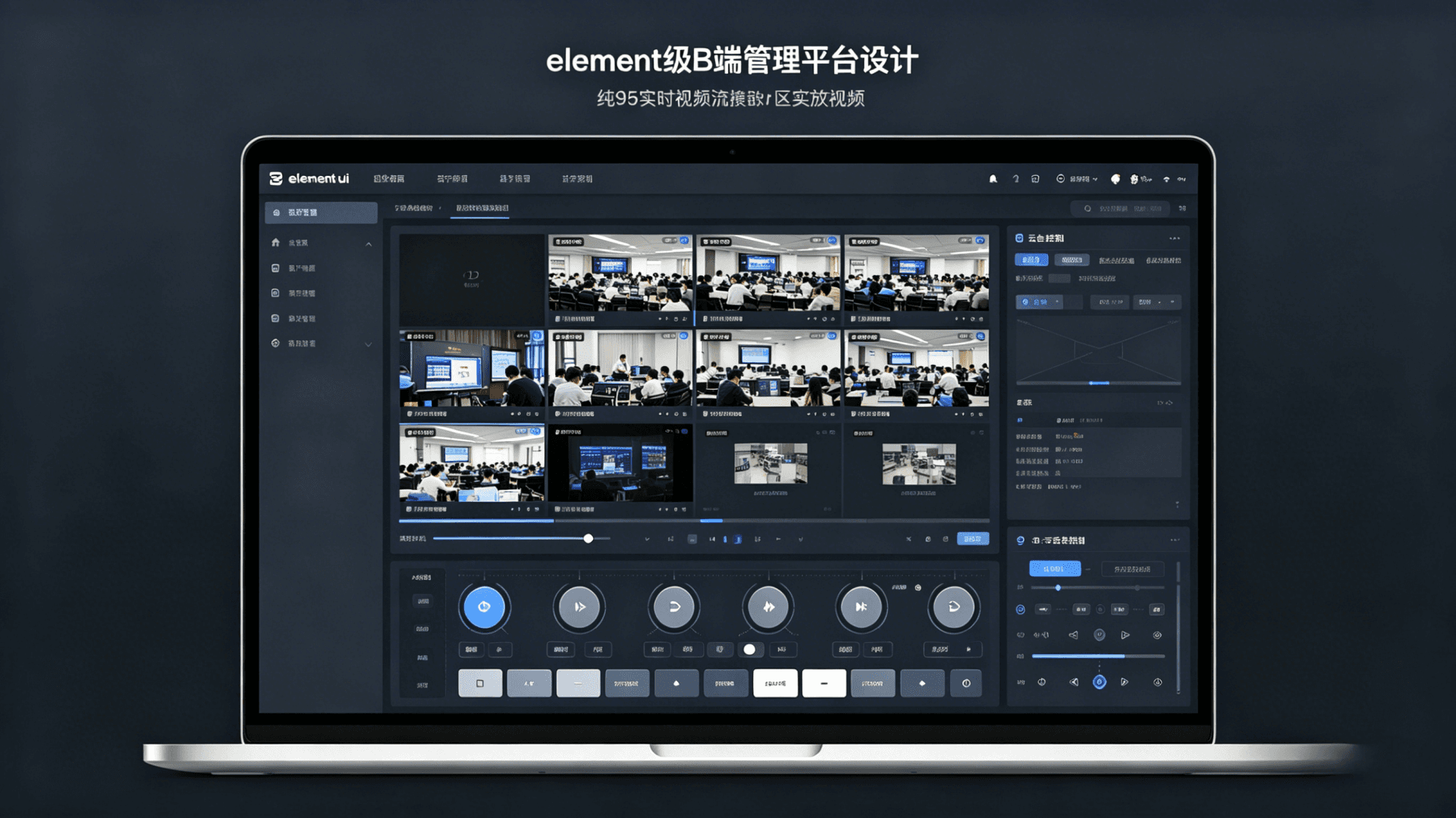Click the skip-to-end circular dial button

(x=861, y=606)
